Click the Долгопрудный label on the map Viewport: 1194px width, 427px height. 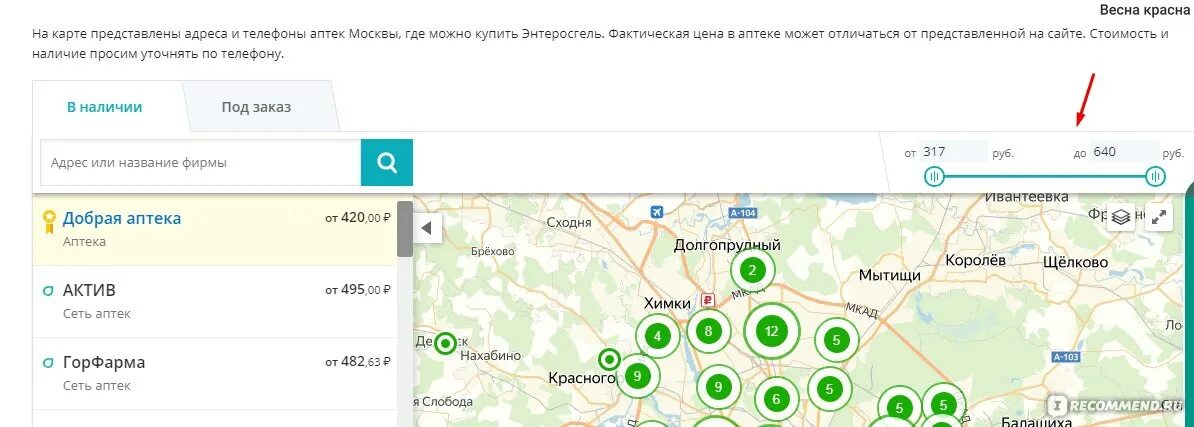coord(727,245)
